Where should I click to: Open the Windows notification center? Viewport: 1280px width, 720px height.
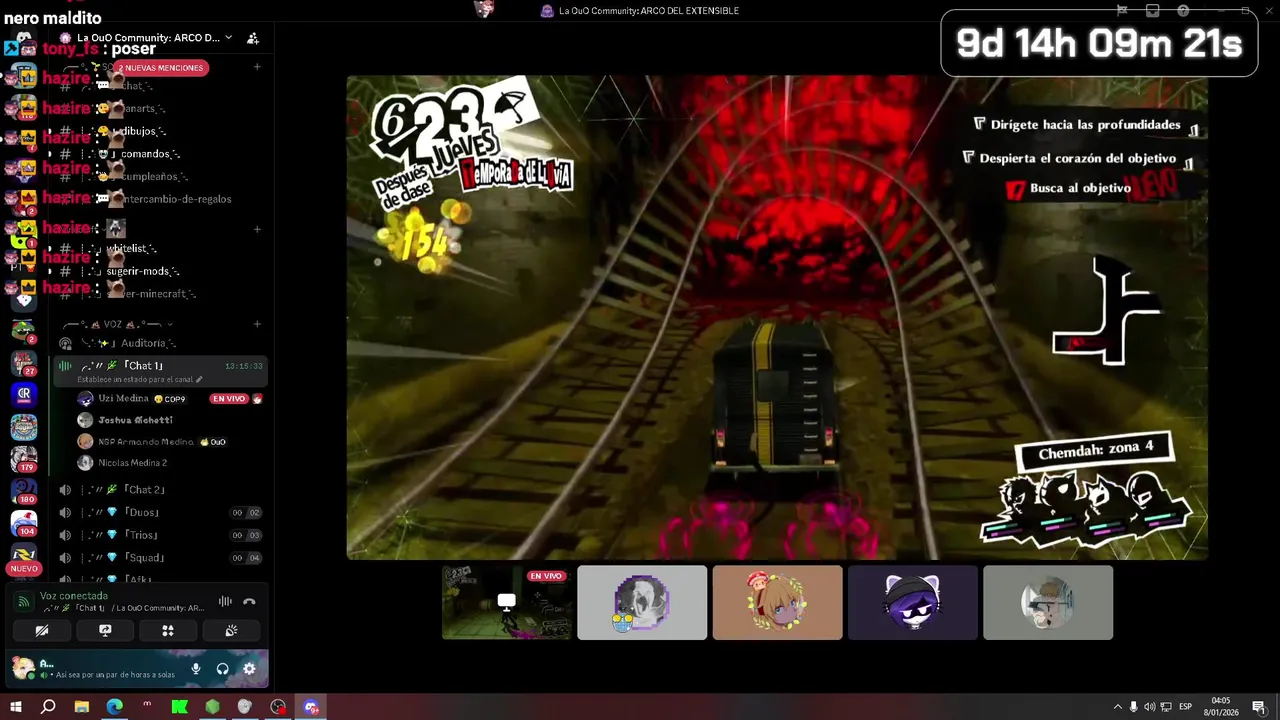pyautogui.click(x=1259, y=707)
